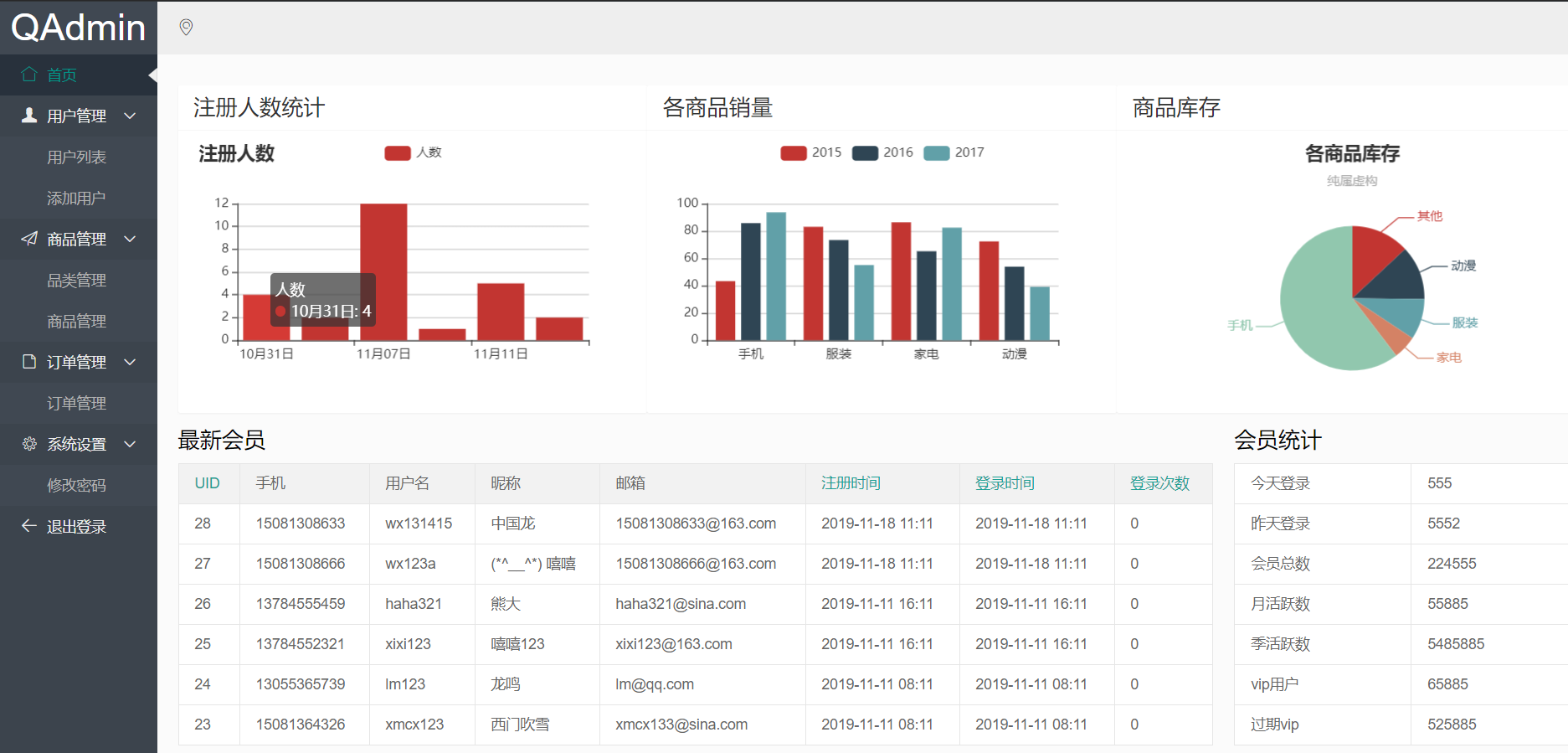Open the 品类管理 menu item
This screenshot has height=753, width=1568.
pyautogui.click(x=76, y=280)
